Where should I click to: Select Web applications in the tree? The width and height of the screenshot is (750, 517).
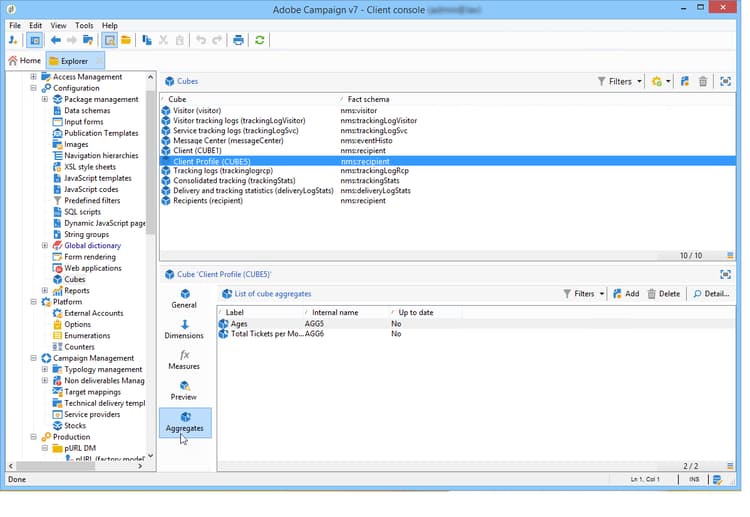(x=93, y=268)
